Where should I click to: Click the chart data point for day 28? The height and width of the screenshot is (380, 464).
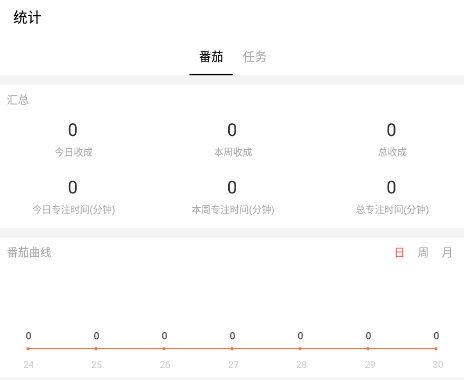point(300,349)
